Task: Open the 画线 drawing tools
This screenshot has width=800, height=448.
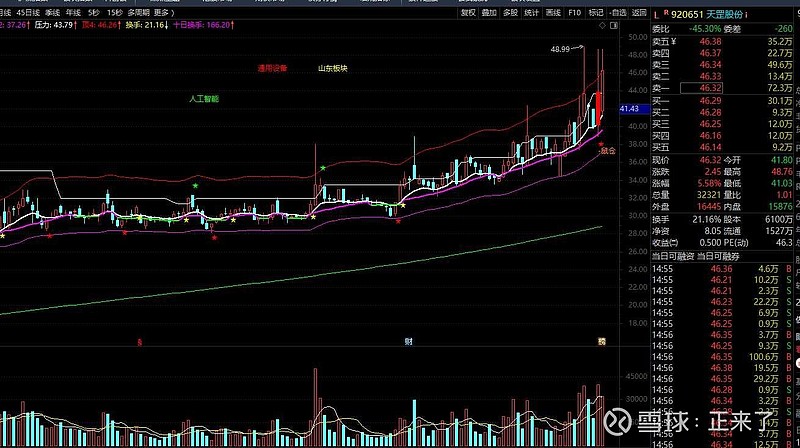Action: point(553,13)
